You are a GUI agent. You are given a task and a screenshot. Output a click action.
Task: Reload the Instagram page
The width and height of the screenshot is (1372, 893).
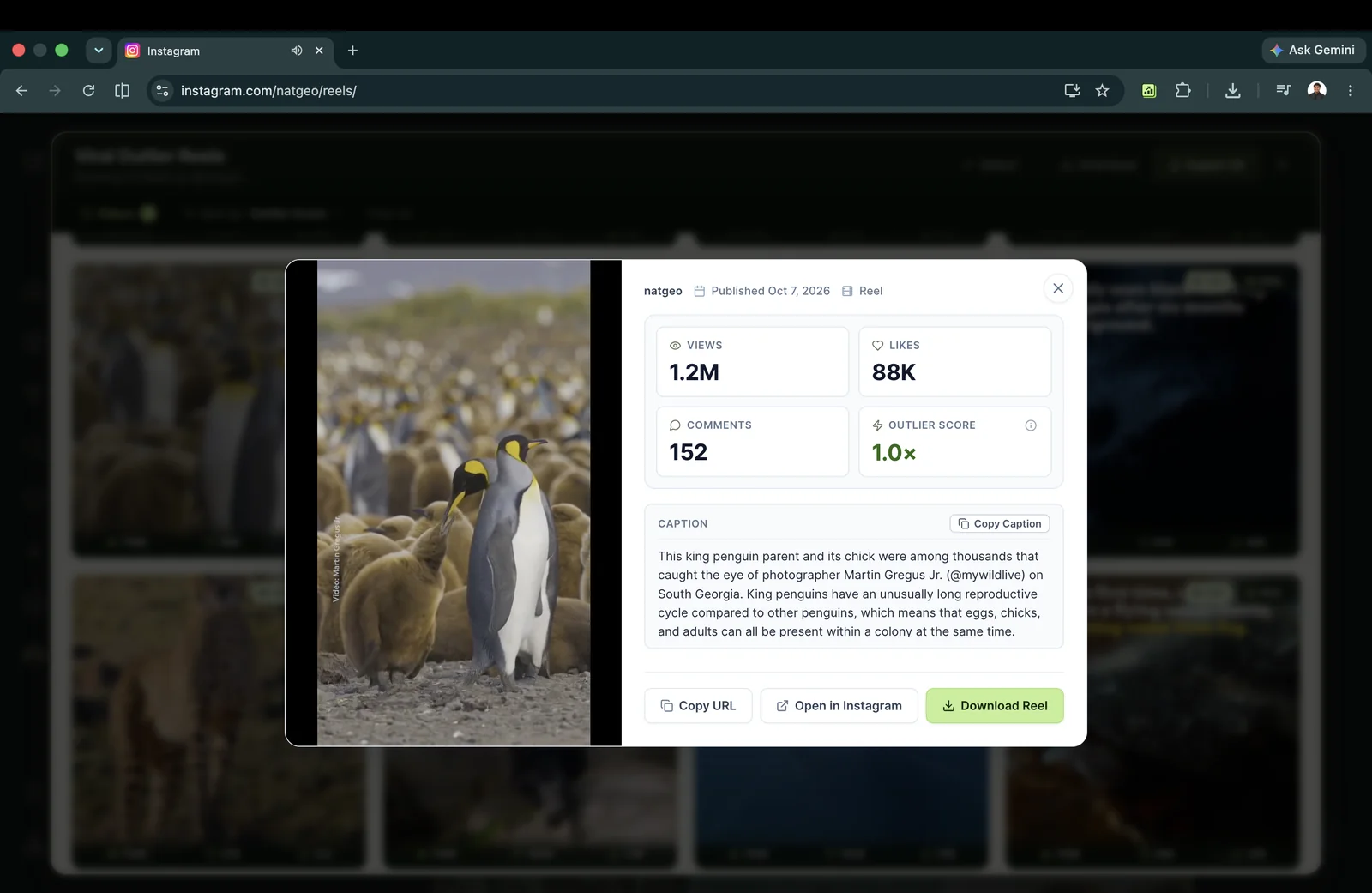click(x=88, y=90)
